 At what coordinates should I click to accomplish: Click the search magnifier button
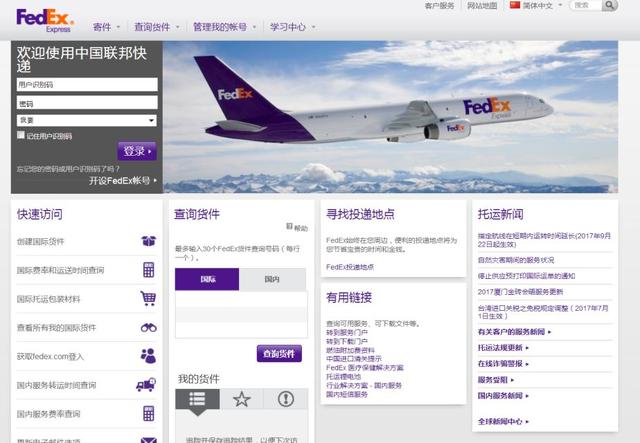tap(609, 5)
